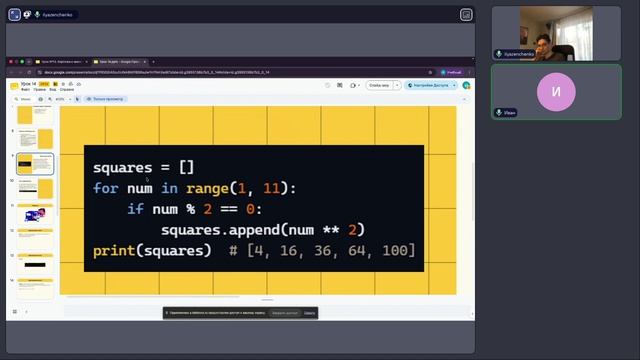640x360 pixels.
Task: Click the zoom tool magnifier icon
Action: [x=50, y=99]
